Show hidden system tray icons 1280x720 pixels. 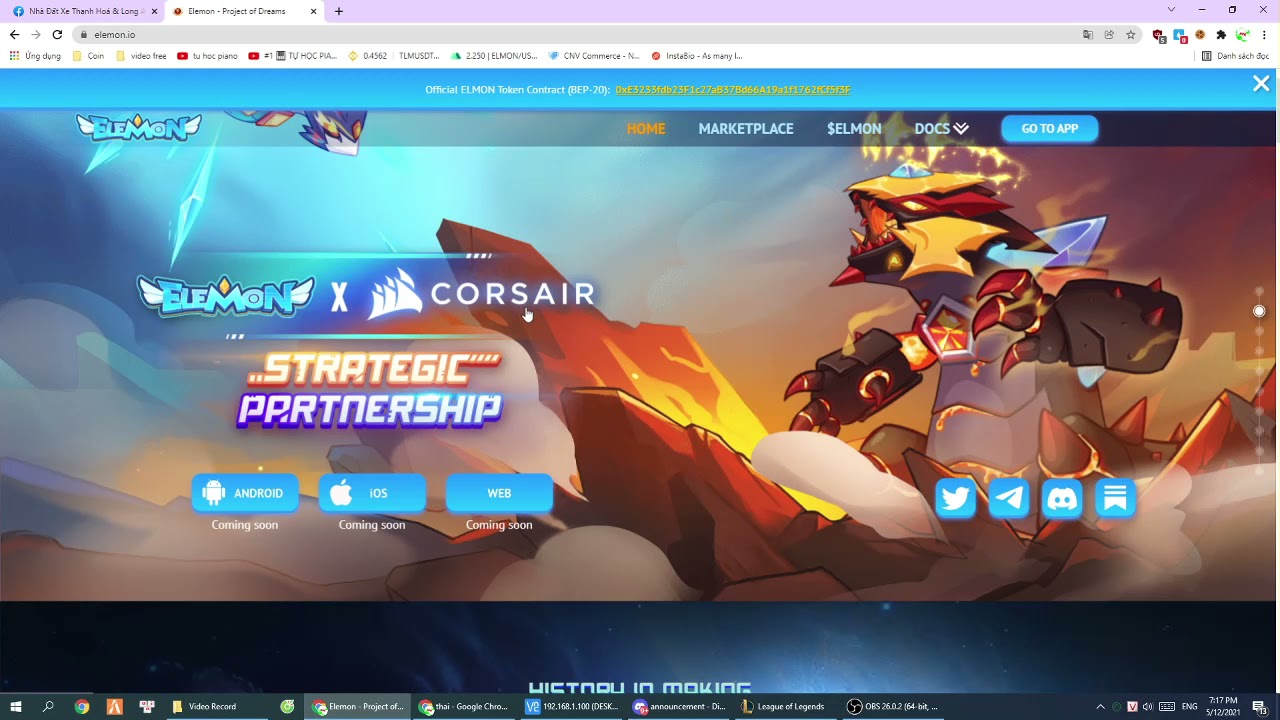(1100, 706)
